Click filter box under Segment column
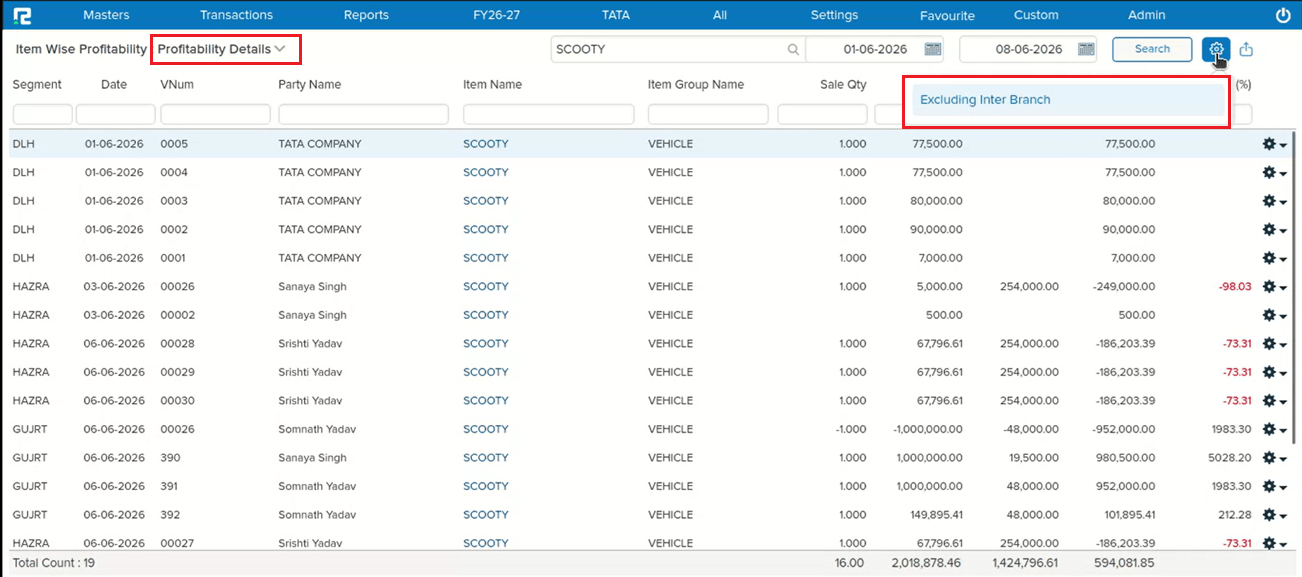 point(42,114)
